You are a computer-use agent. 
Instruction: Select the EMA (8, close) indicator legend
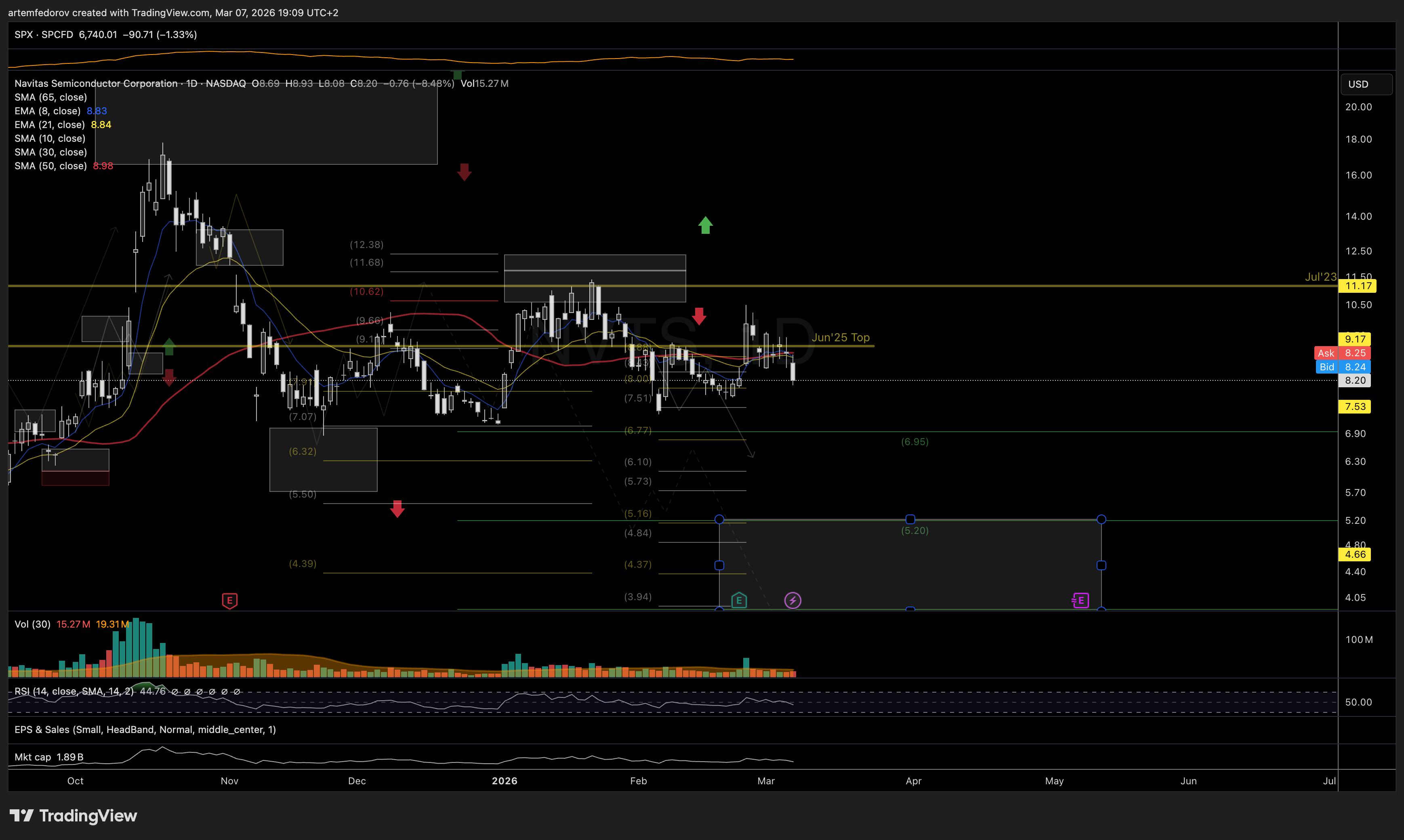click(47, 111)
